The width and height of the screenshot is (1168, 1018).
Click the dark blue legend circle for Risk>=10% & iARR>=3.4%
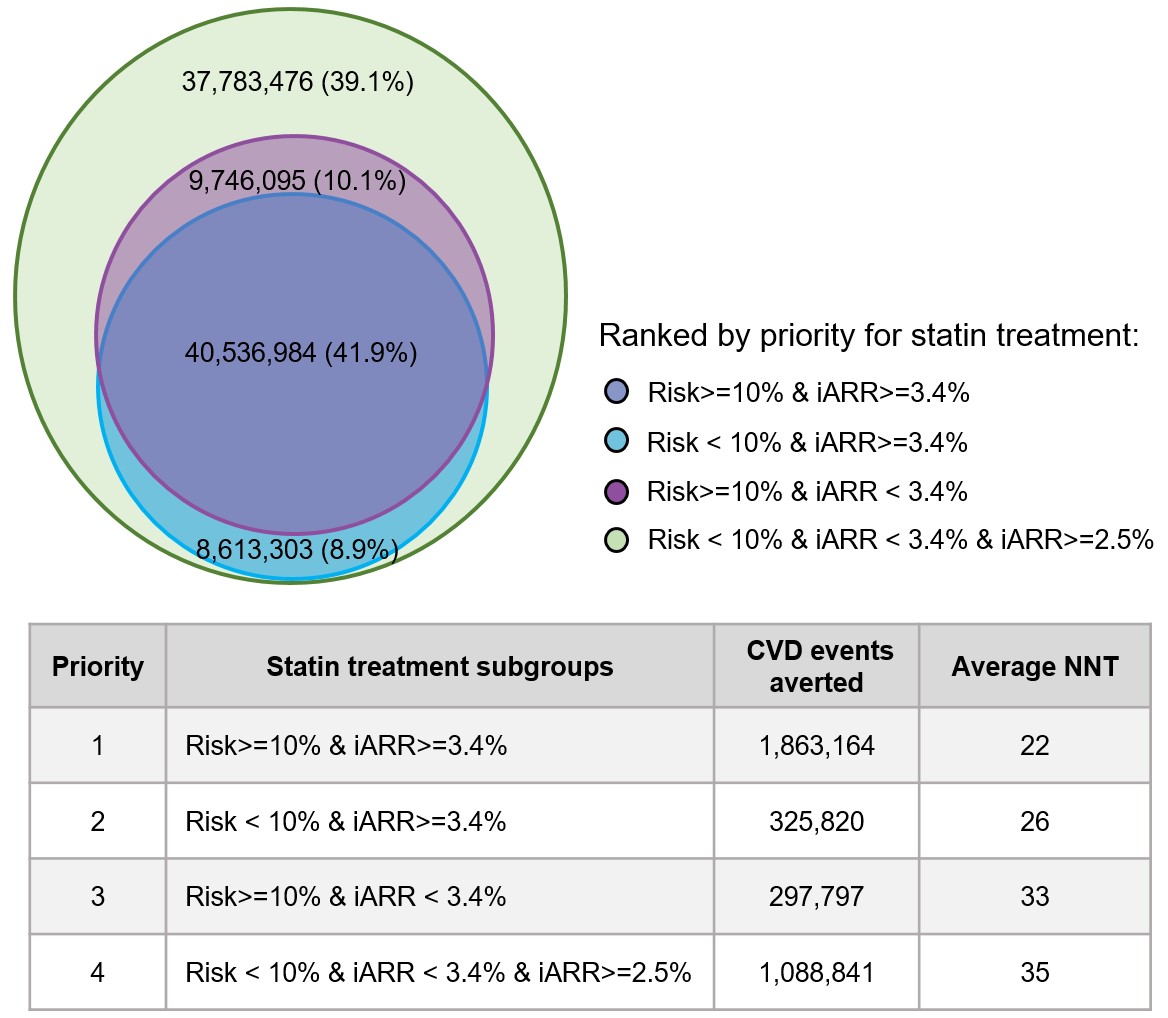click(616, 392)
